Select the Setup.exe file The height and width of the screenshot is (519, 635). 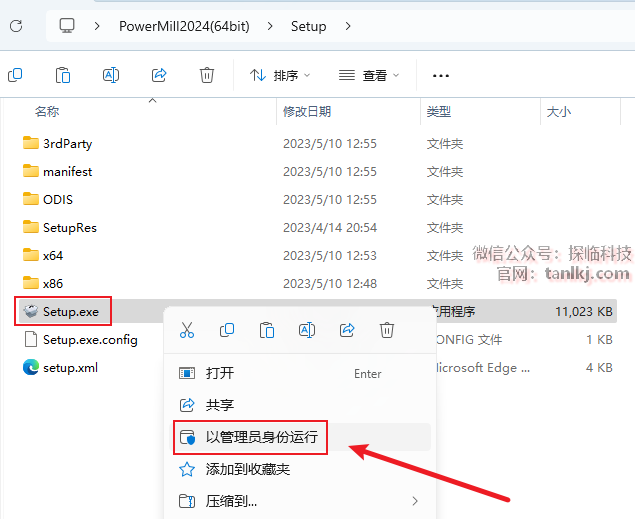pyautogui.click(x=71, y=312)
